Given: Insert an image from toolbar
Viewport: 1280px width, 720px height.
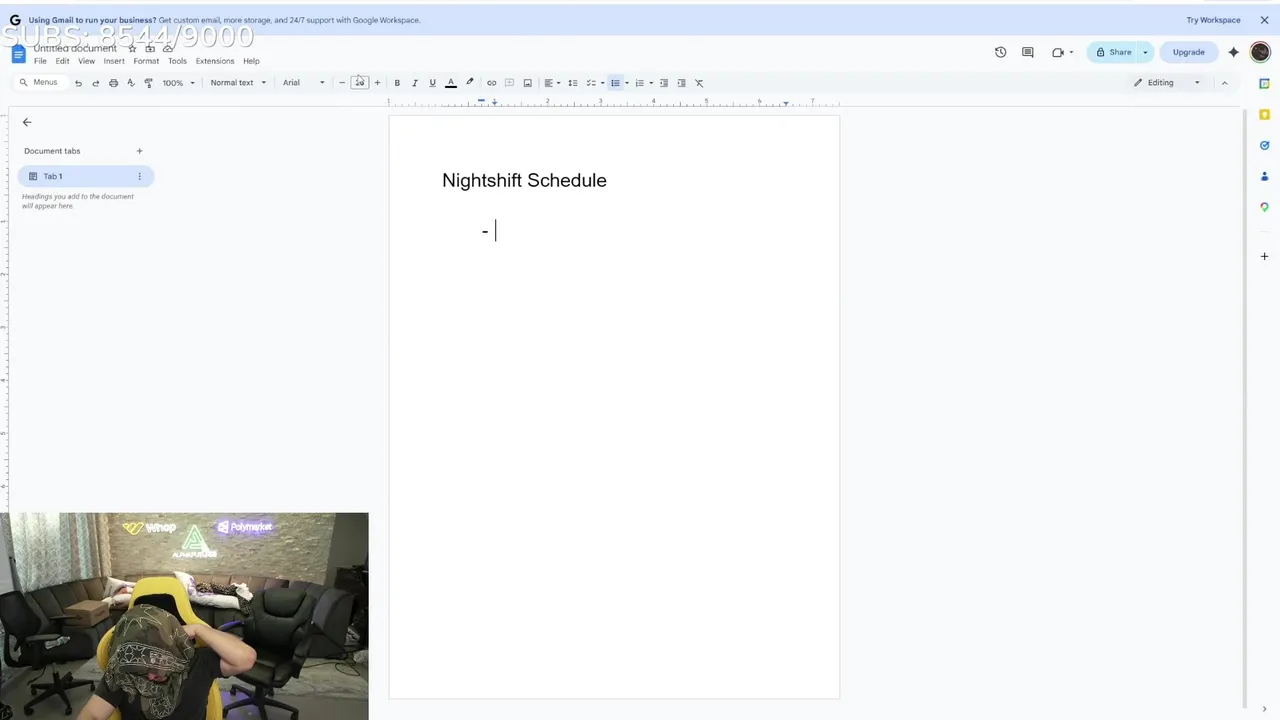Looking at the screenshot, I should click(x=528, y=83).
